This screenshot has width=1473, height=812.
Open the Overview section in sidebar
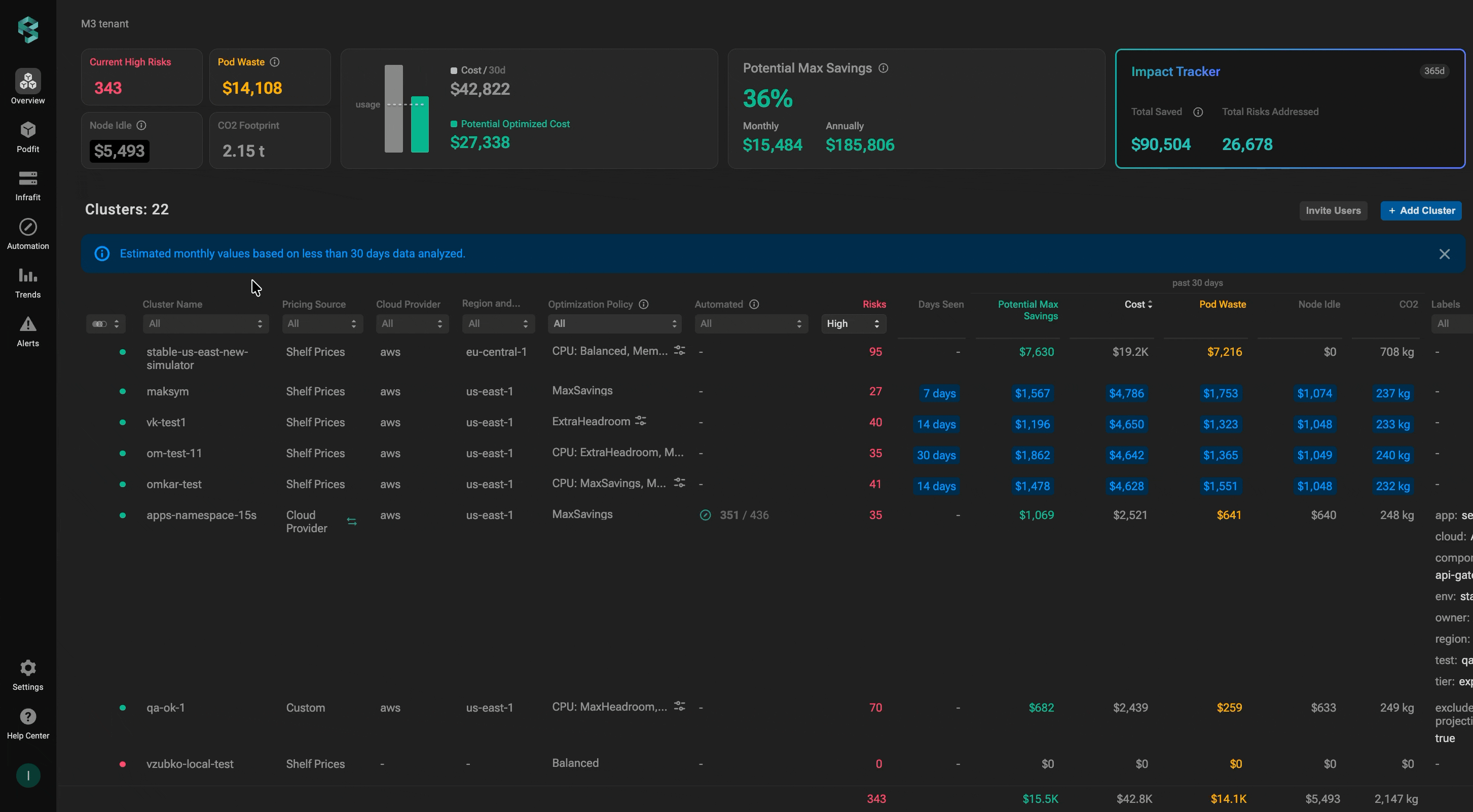coord(27,87)
